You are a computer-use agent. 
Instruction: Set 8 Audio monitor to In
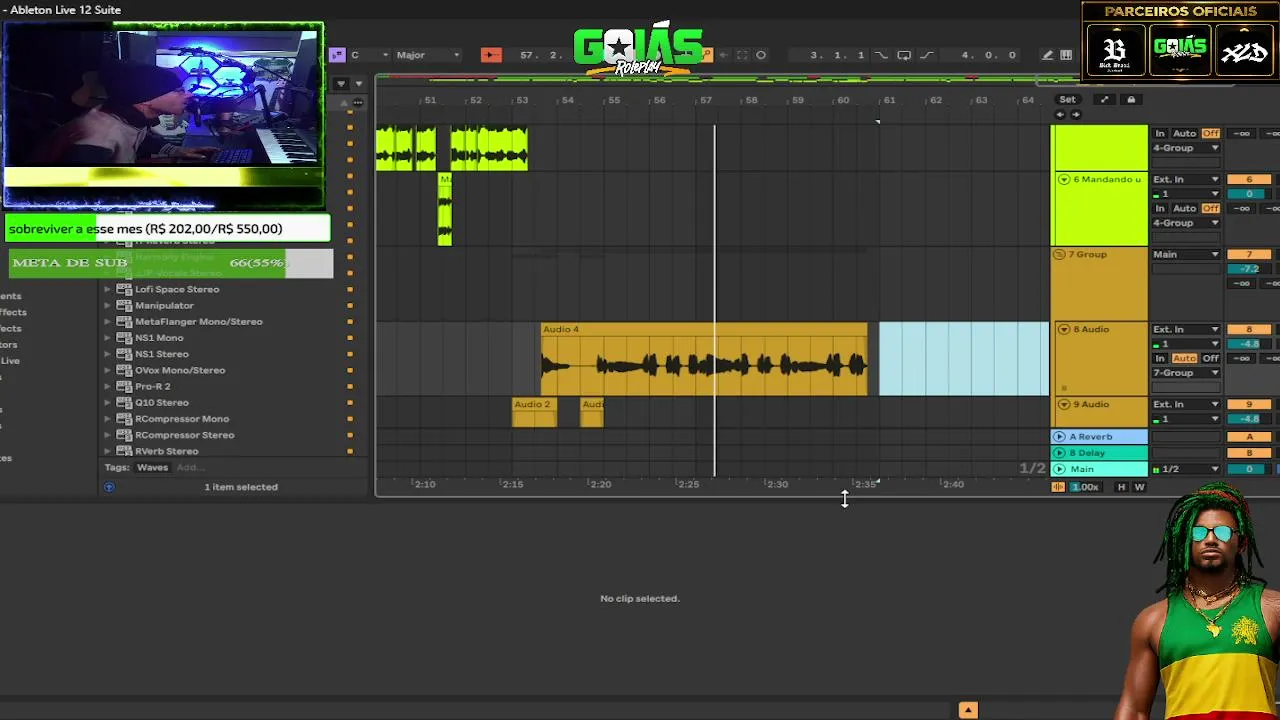(x=1160, y=359)
